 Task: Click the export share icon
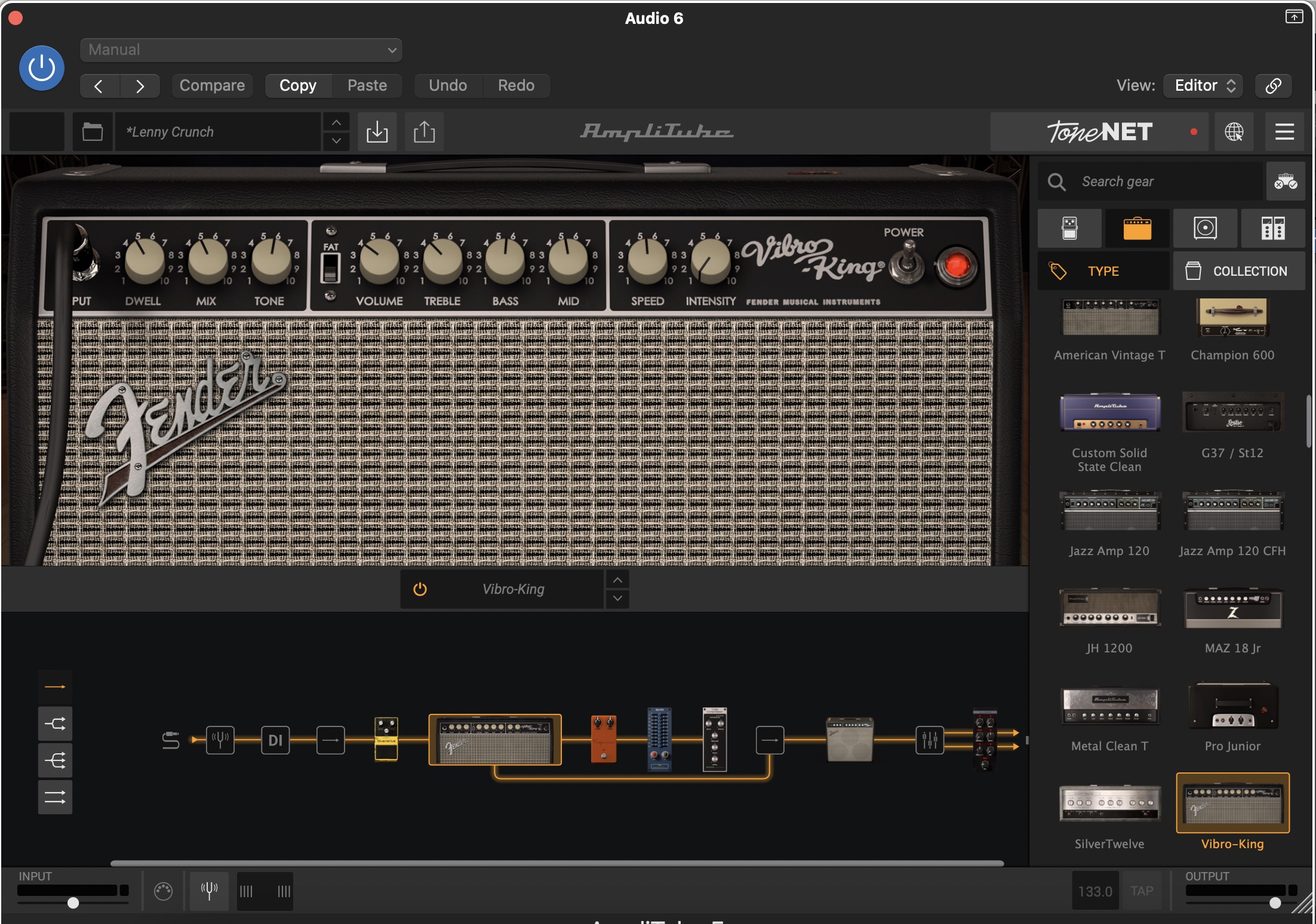coord(424,132)
